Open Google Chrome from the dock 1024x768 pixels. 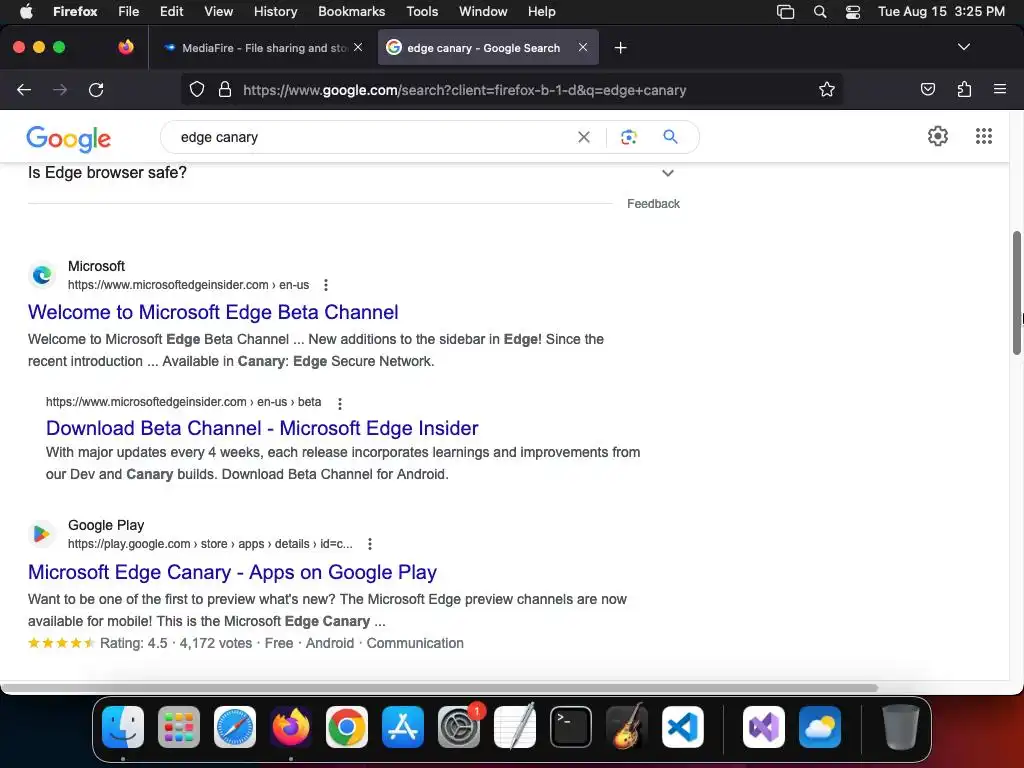point(347,727)
